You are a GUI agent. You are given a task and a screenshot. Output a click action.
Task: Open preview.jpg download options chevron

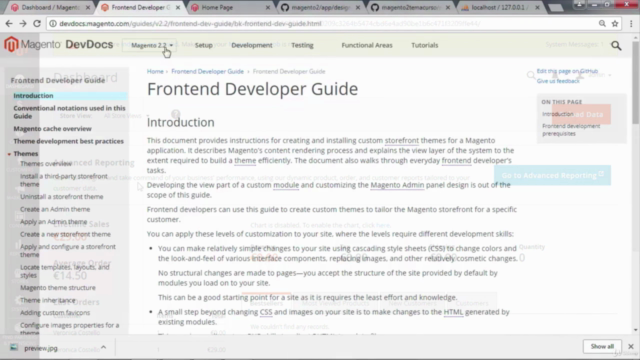(103, 347)
